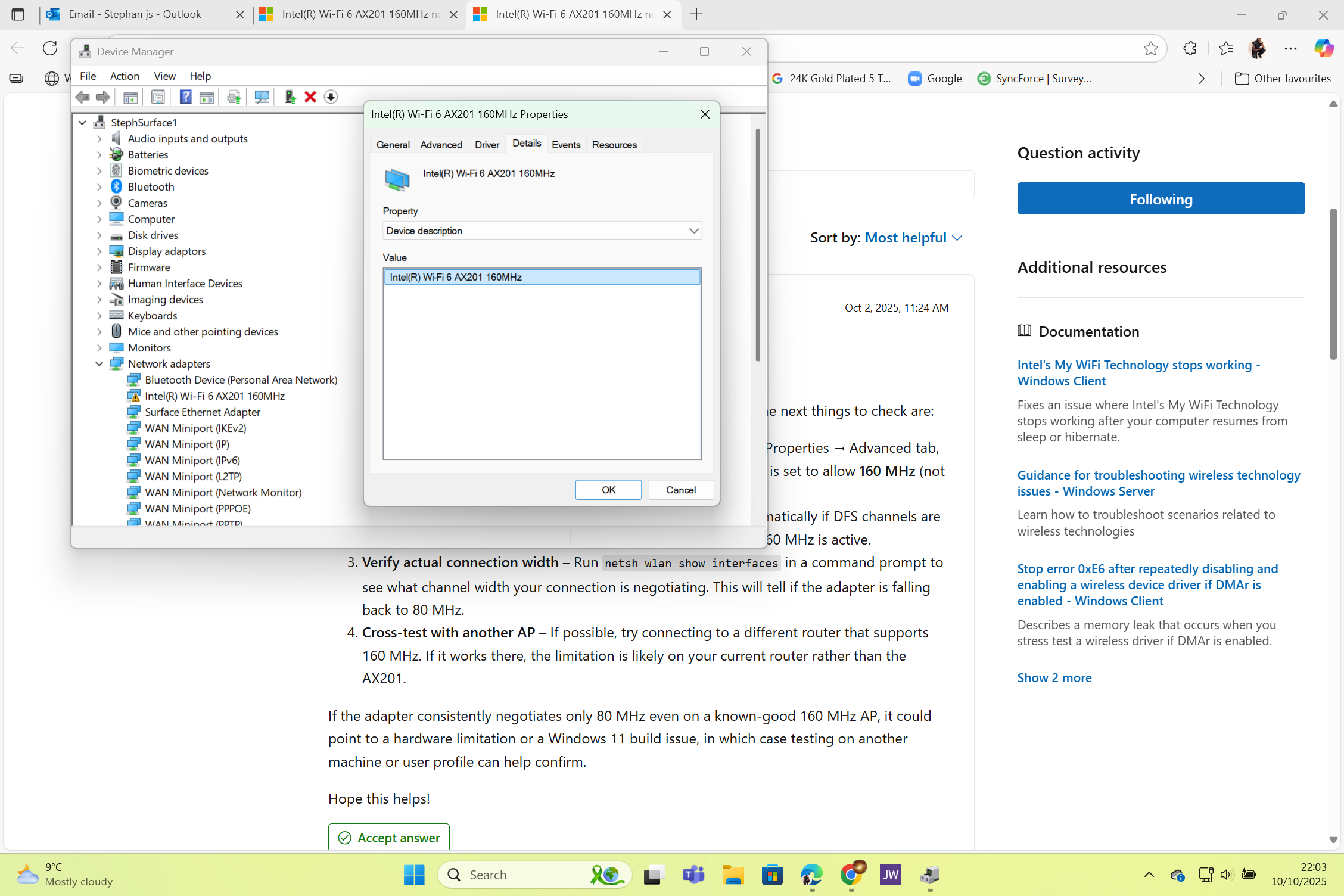Screen dimensions: 1344x896
Task: Add page to favourites with star icon
Action: pyautogui.click(x=1151, y=49)
